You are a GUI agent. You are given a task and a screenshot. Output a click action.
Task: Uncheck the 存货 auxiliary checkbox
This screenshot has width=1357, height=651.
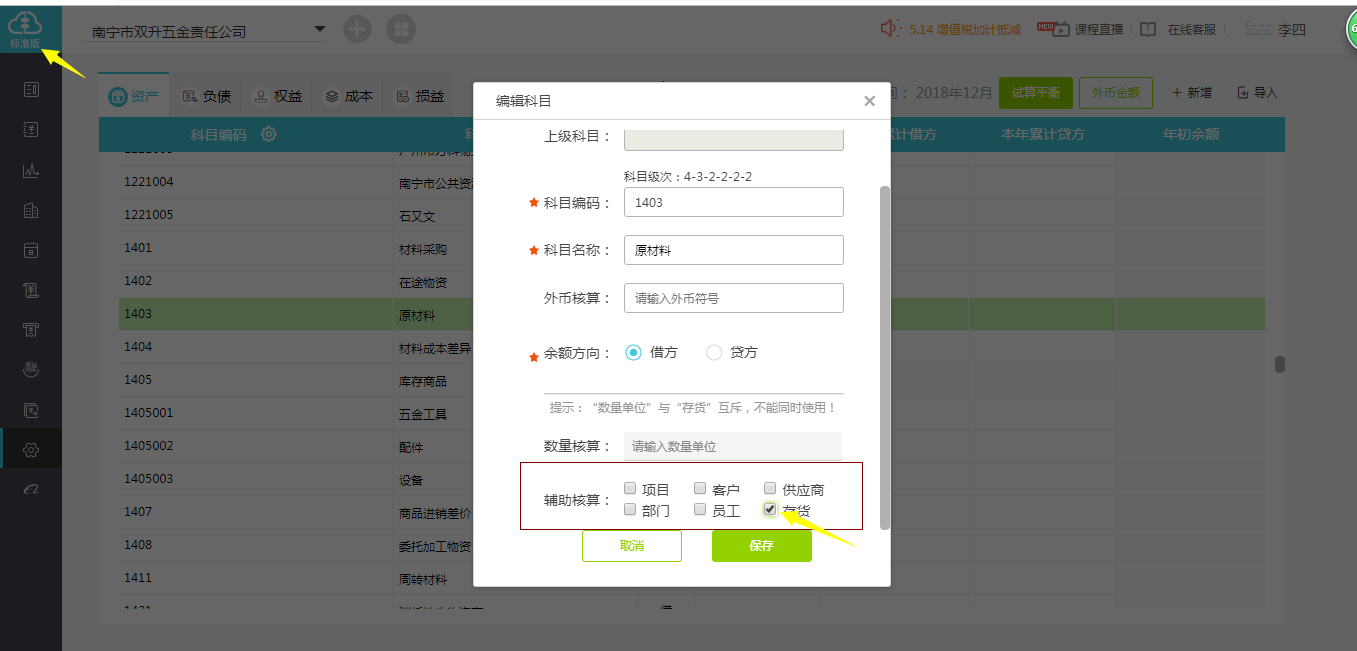[770, 509]
